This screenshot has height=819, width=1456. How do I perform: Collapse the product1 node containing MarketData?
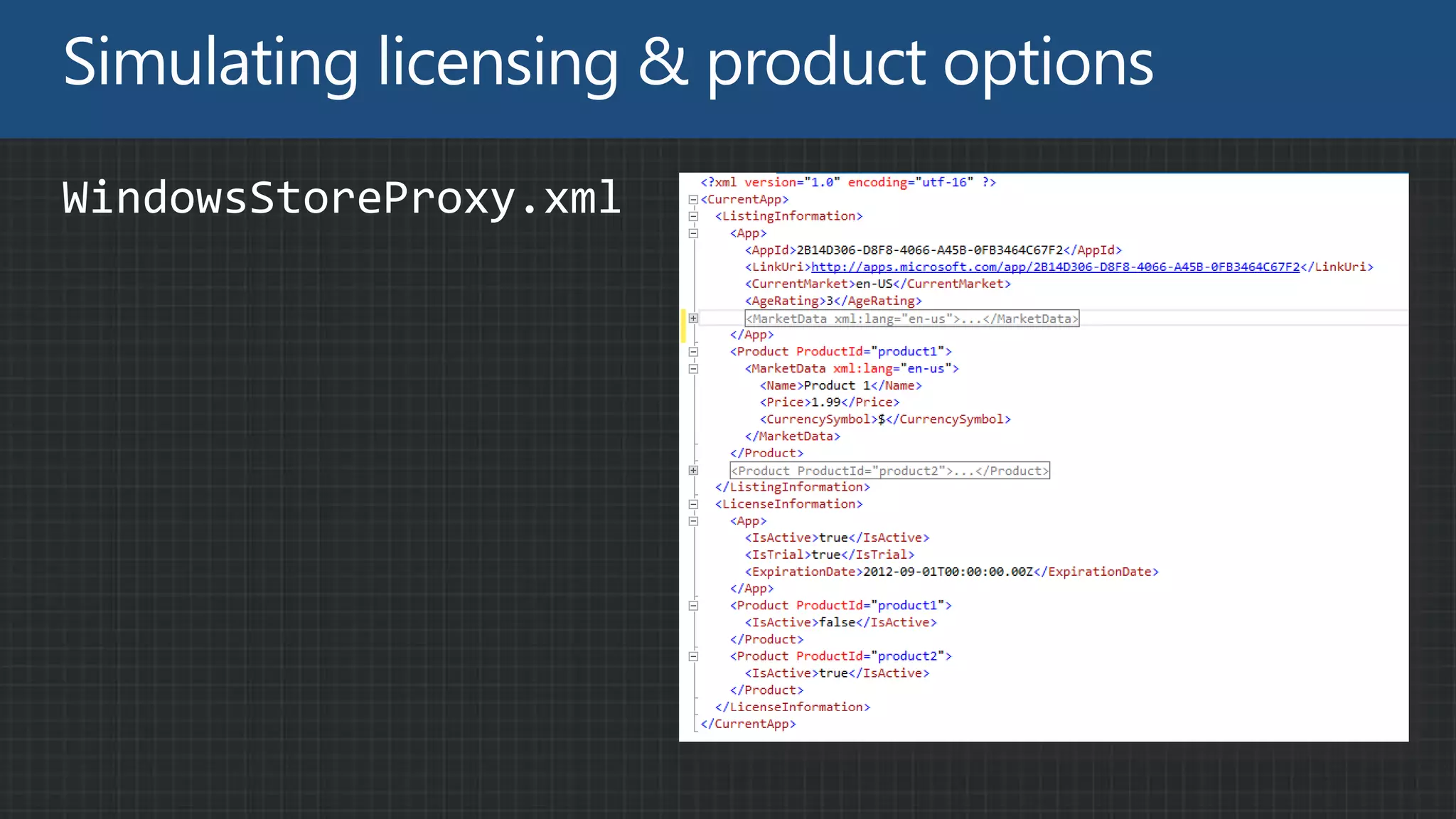click(693, 352)
